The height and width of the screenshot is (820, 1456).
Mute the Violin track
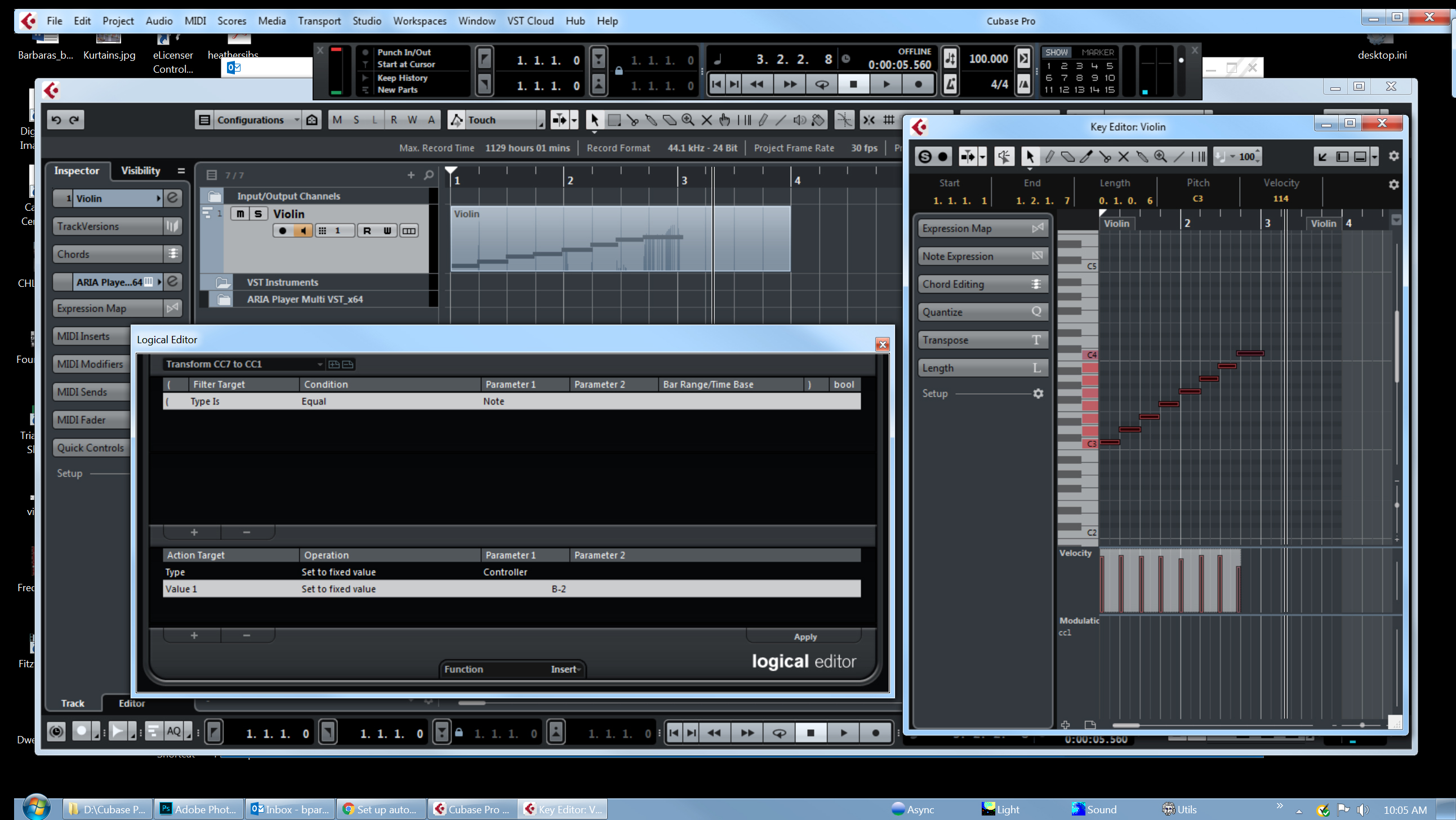[x=239, y=214]
